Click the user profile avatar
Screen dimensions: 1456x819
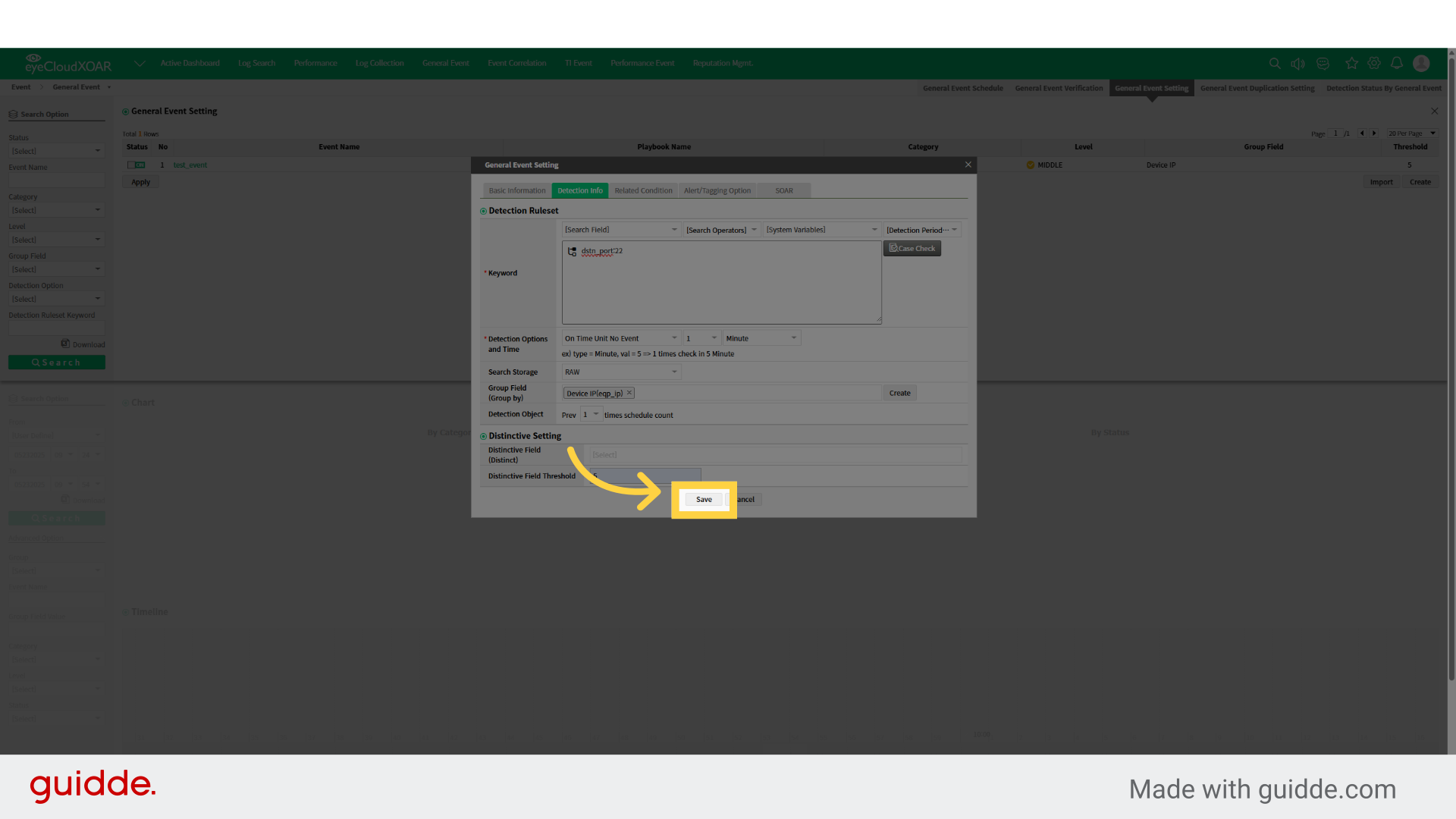[1421, 64]
